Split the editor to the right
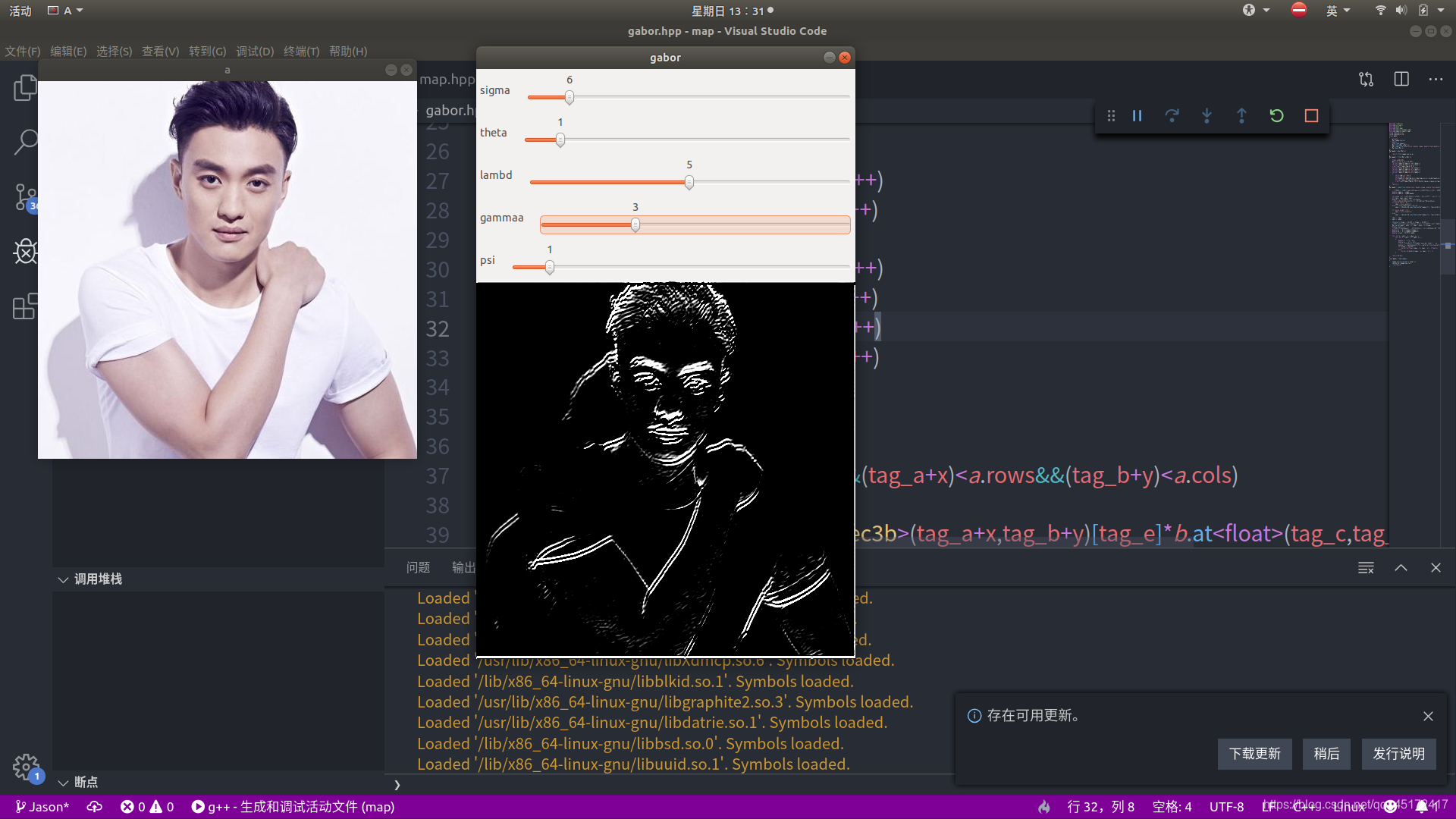 [x=1401, y=80]
